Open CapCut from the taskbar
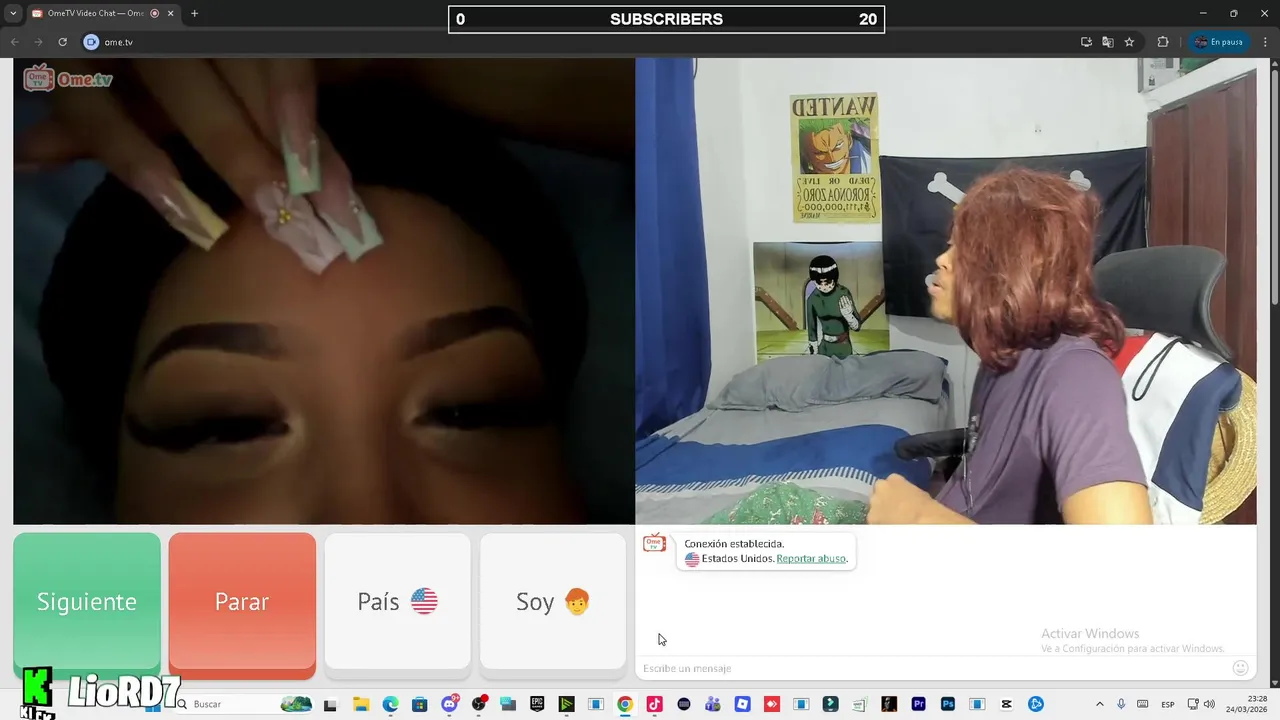This screenshot has height=720, width=1280. [x=1007, y=704]
